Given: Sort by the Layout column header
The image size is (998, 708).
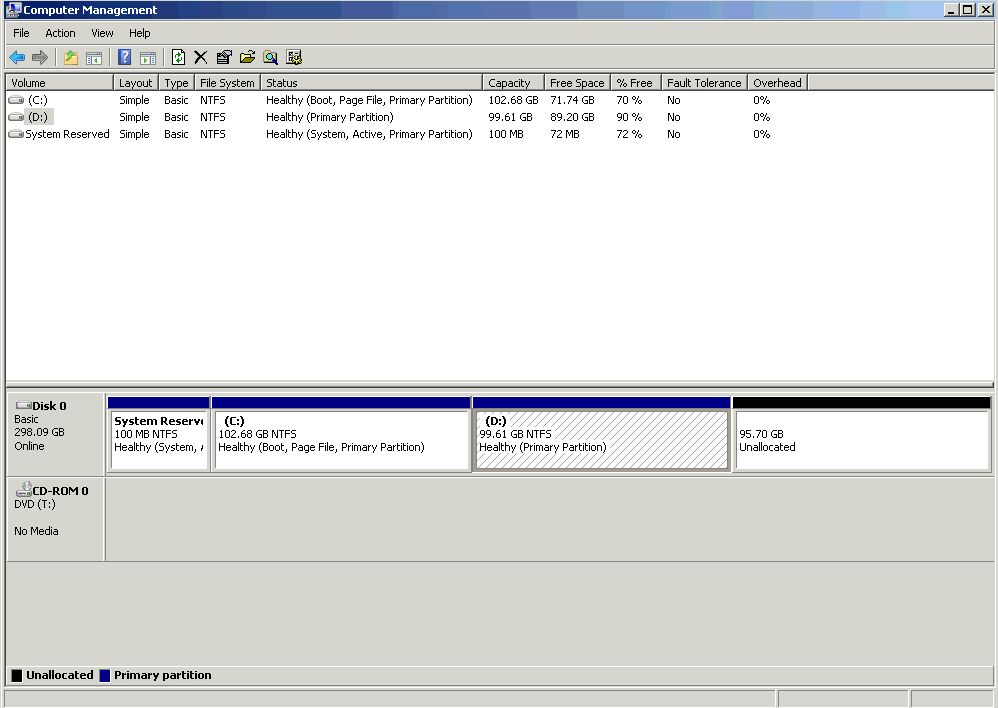Looking at the screenshot, I should (x=136, y=83).
